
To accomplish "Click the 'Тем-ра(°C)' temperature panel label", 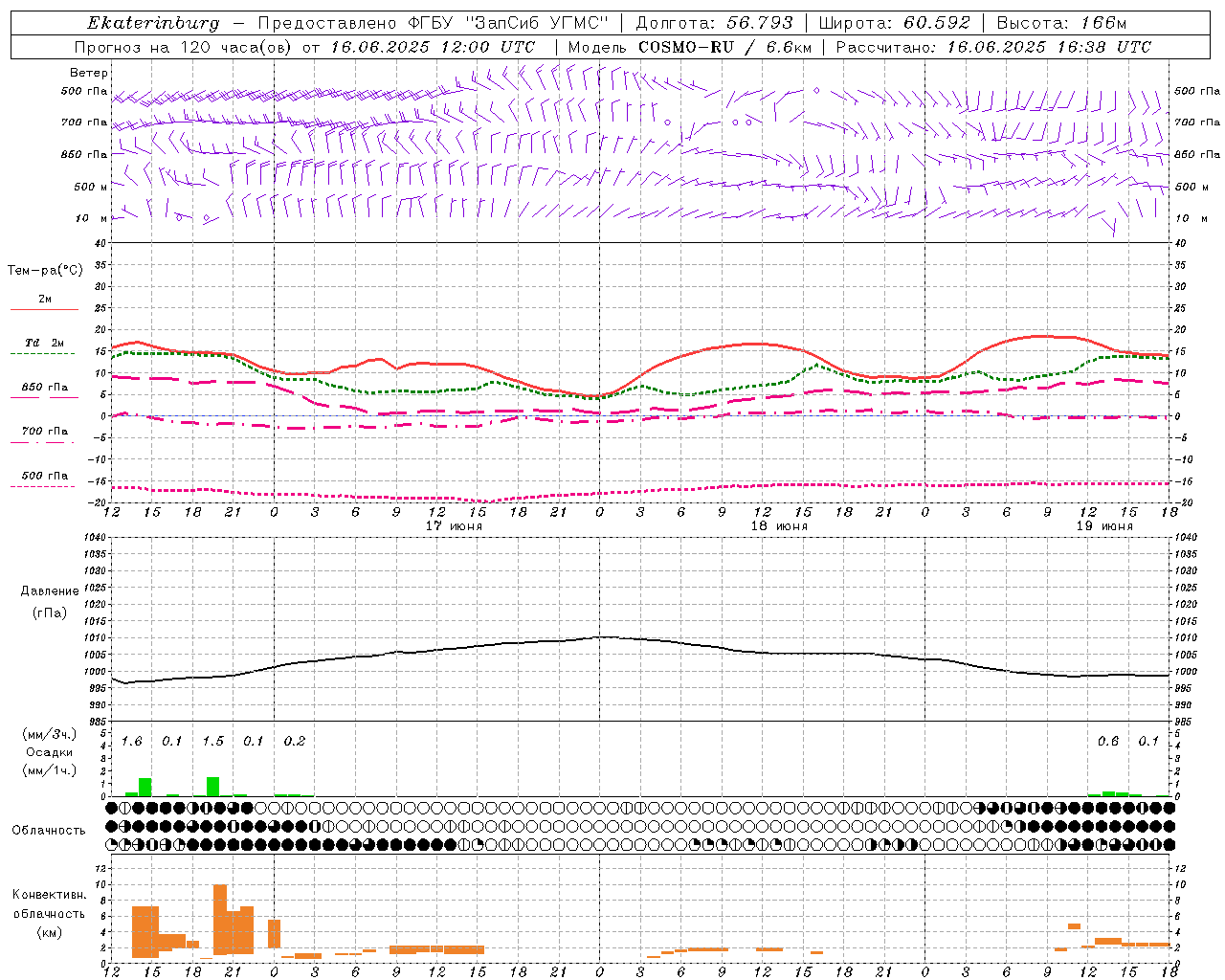I will [44, 271].
